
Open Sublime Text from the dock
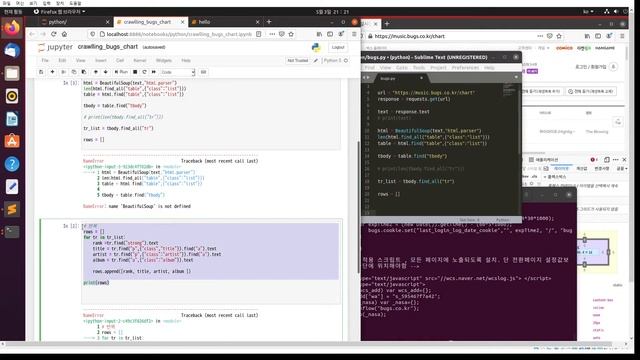12,209
